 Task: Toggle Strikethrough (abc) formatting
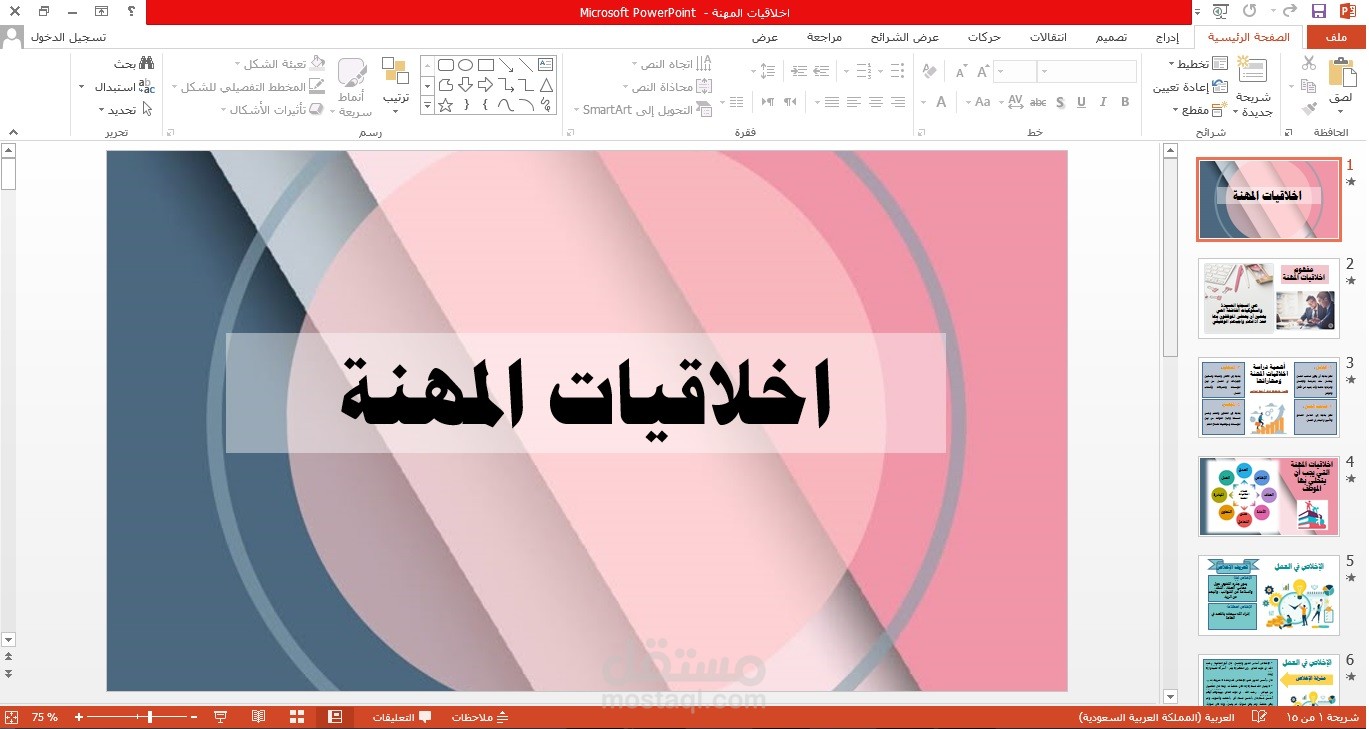pos(1037,101)
